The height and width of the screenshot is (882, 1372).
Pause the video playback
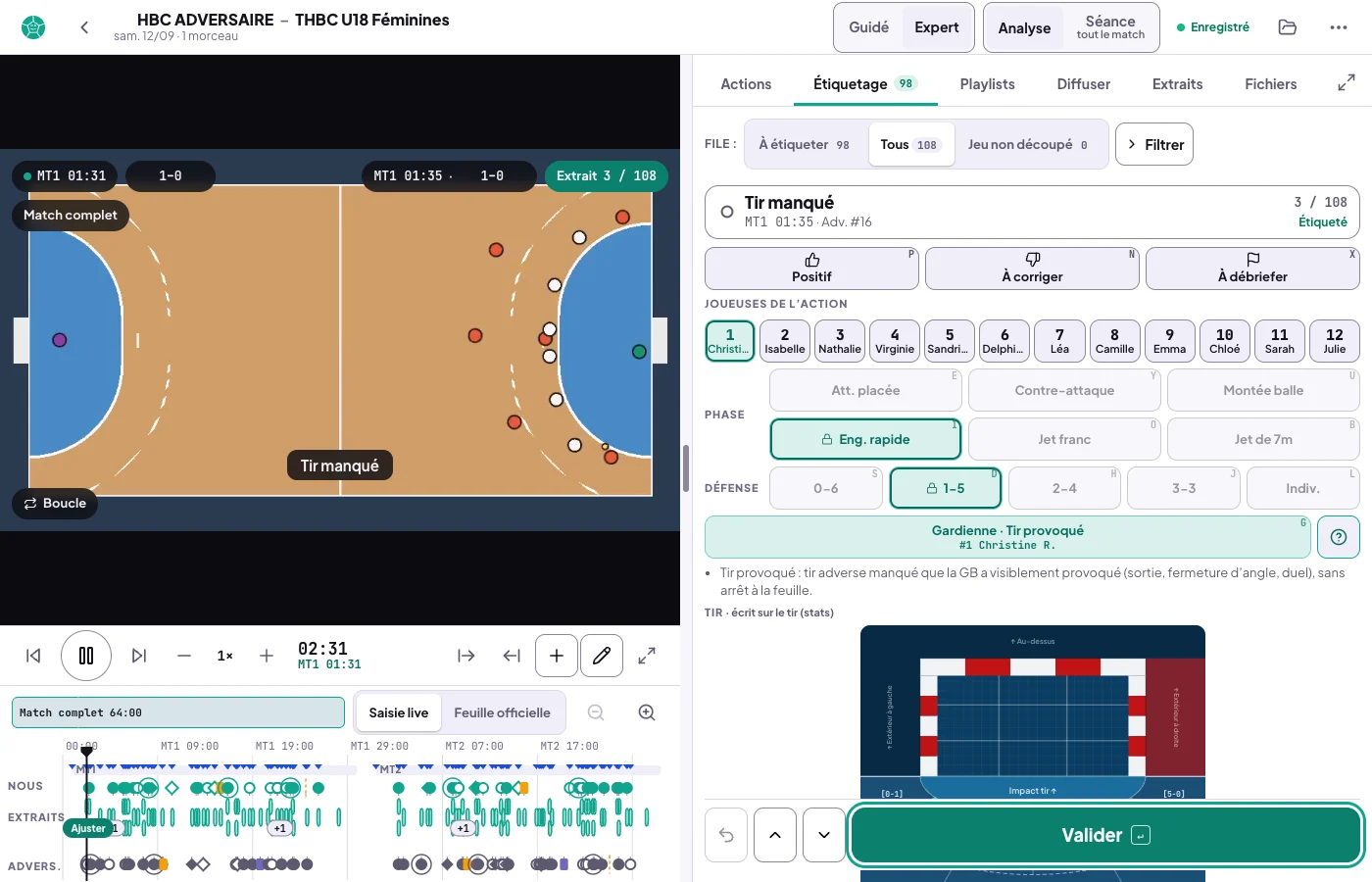click(86, 656)
